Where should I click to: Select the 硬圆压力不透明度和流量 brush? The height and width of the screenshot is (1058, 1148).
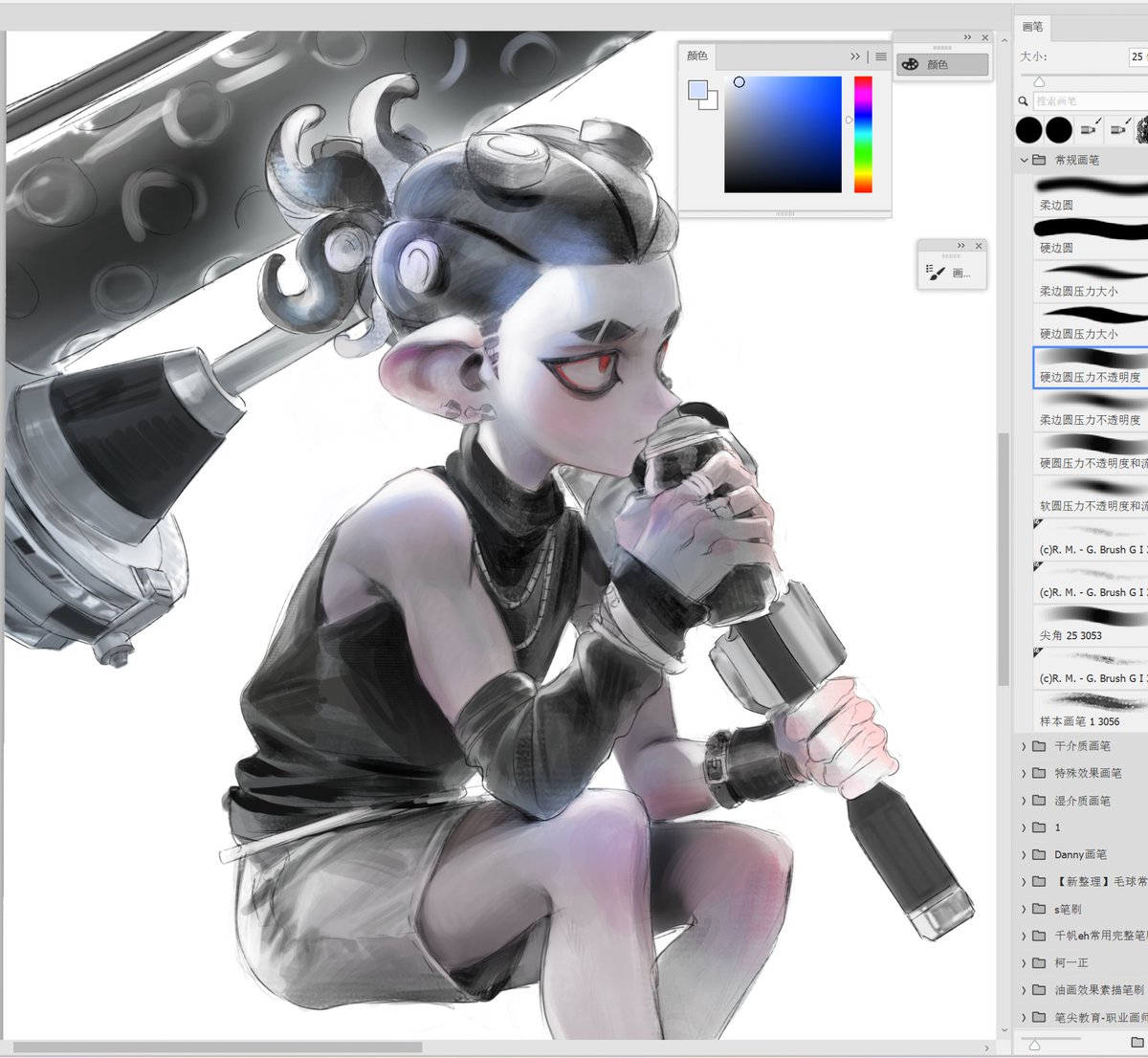[x=1091, y=452]
